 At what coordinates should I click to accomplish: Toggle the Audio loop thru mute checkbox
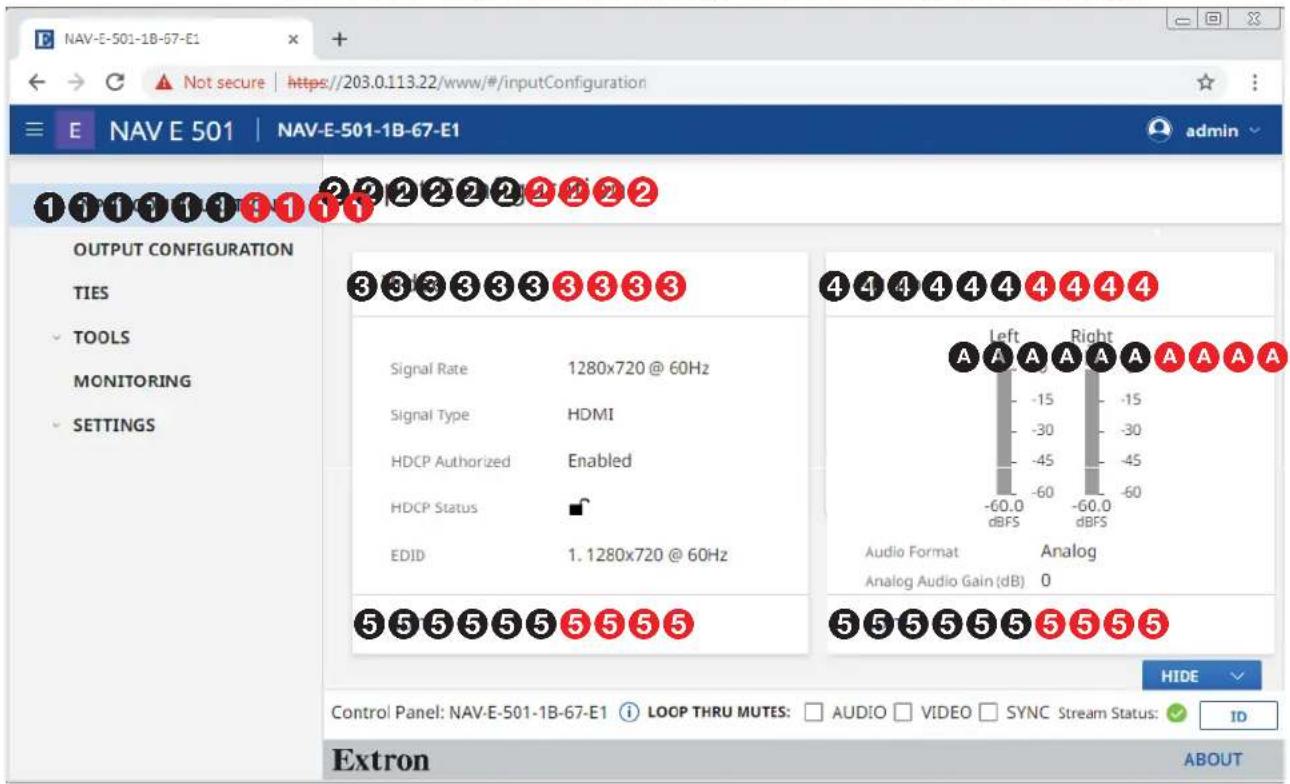click(814, 713)
